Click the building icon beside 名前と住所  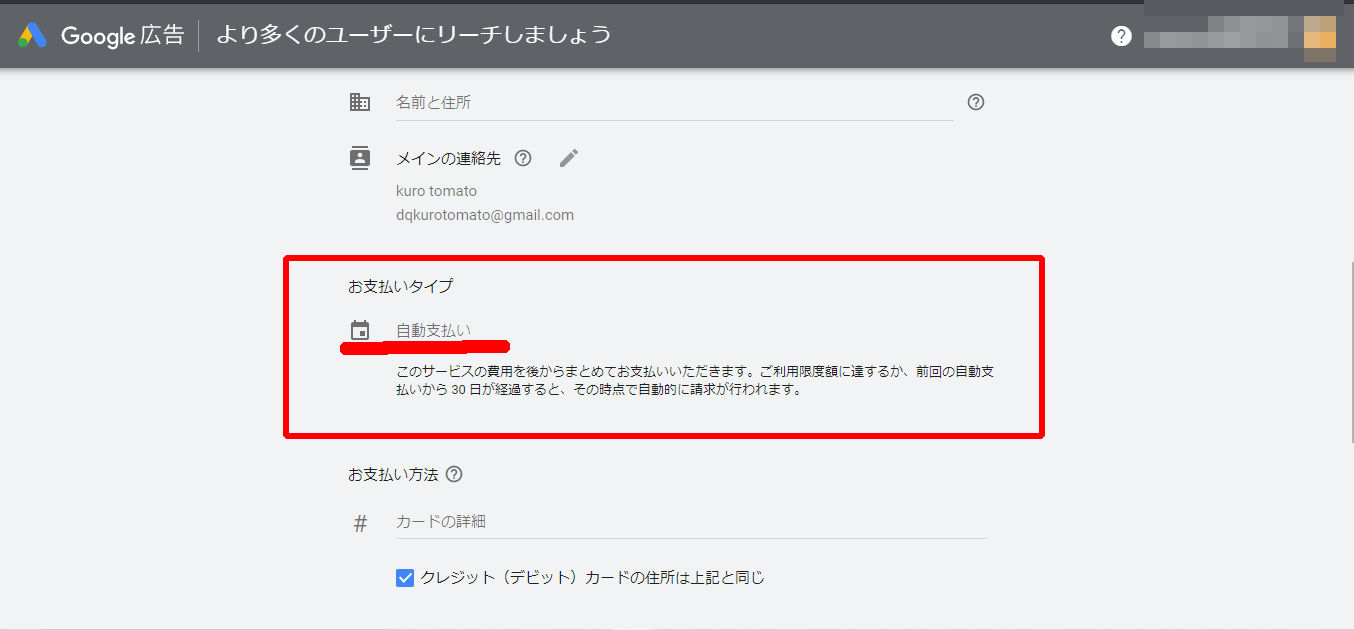pyautogui.click(x=360, y=102)
